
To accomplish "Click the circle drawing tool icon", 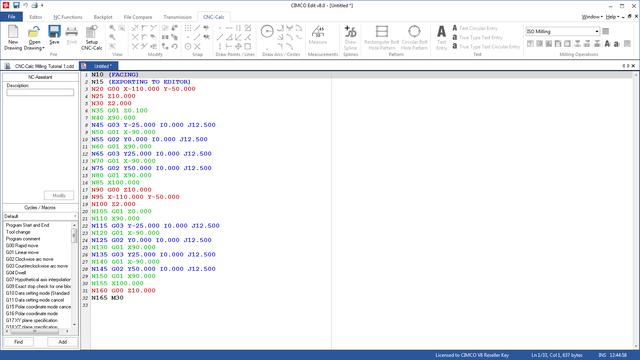I will 267,31.
